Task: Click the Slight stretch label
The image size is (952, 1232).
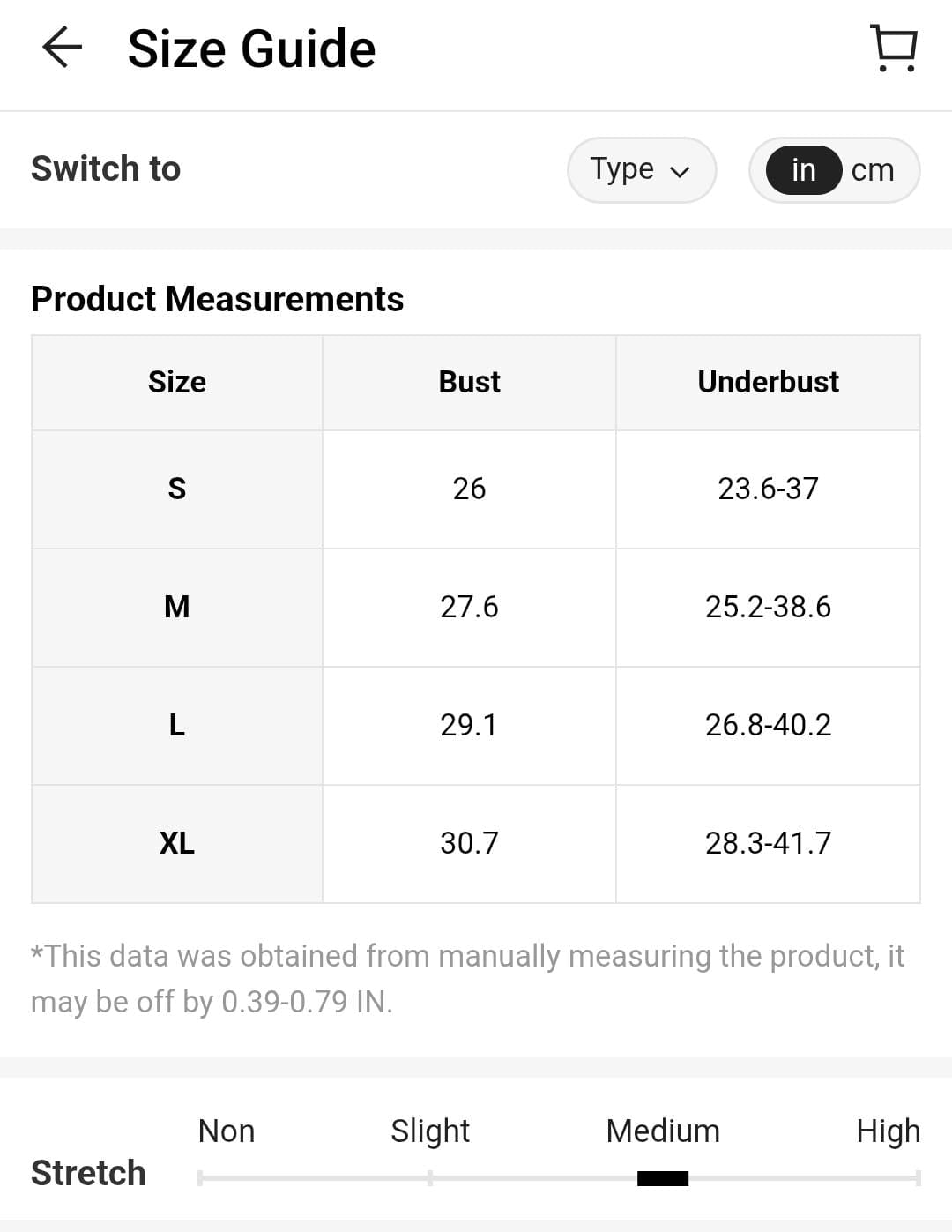Action: [430, 1131]
